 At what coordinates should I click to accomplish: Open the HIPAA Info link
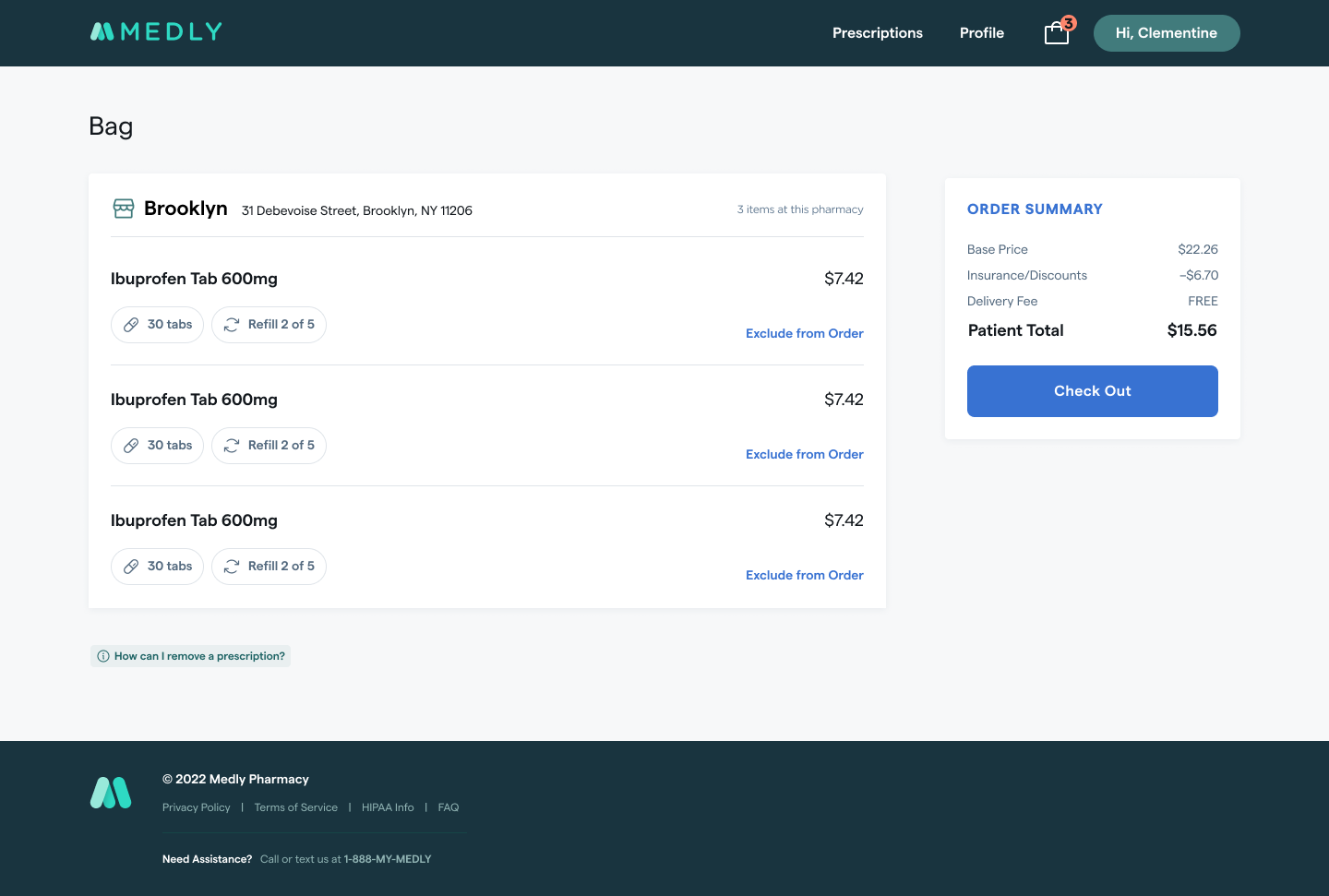tap(388, 807)
